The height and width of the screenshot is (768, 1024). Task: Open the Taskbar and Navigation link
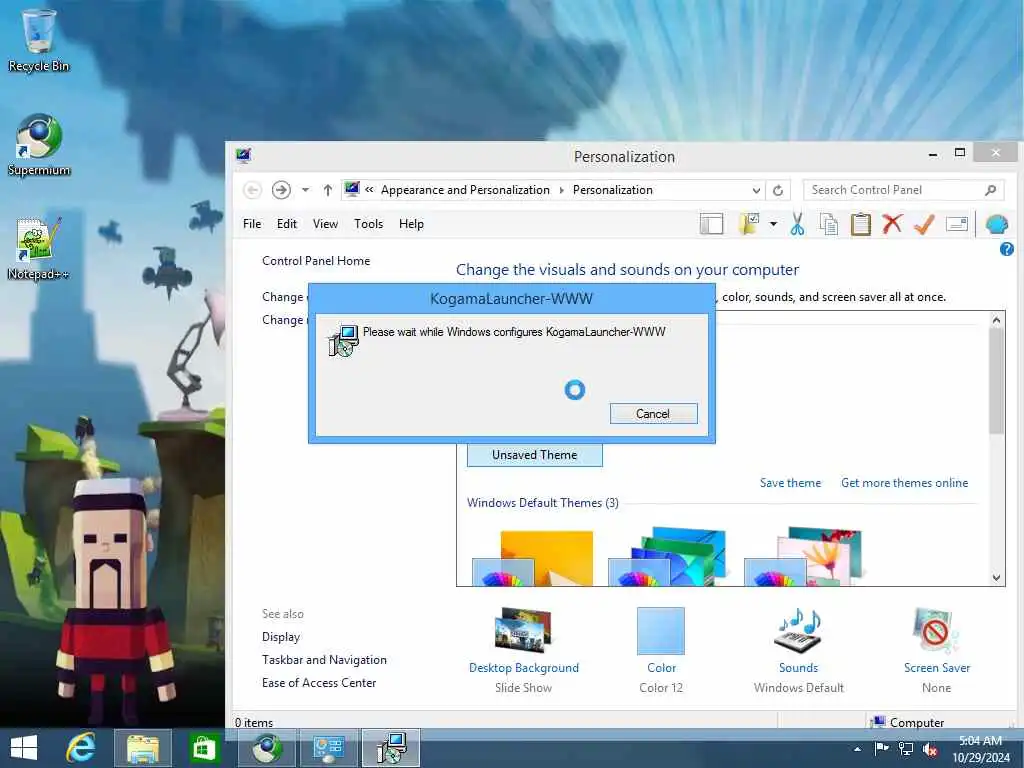click(x=324, y=660)
